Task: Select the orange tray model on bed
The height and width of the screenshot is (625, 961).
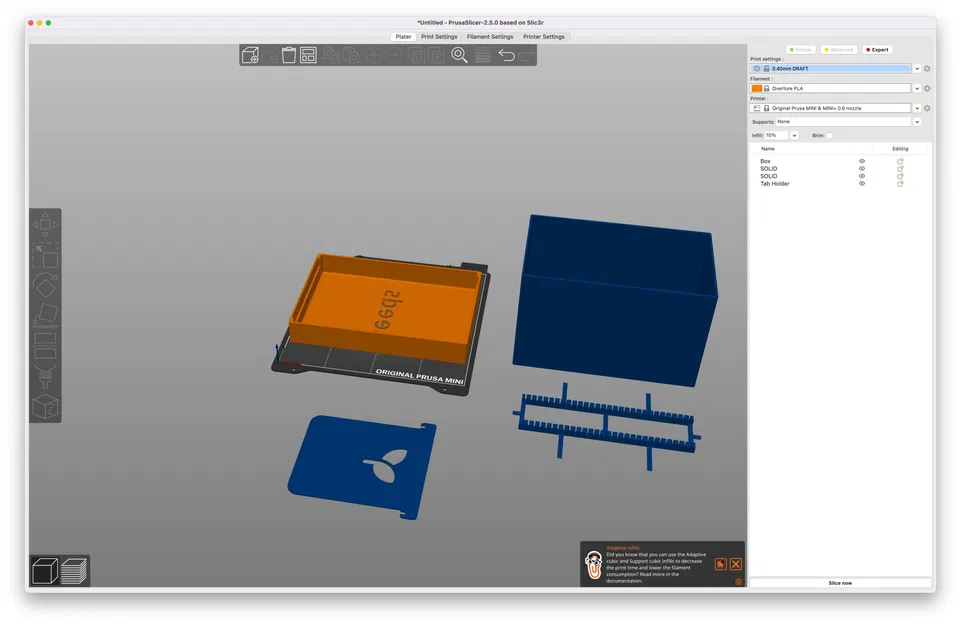Action: [386, 308]
